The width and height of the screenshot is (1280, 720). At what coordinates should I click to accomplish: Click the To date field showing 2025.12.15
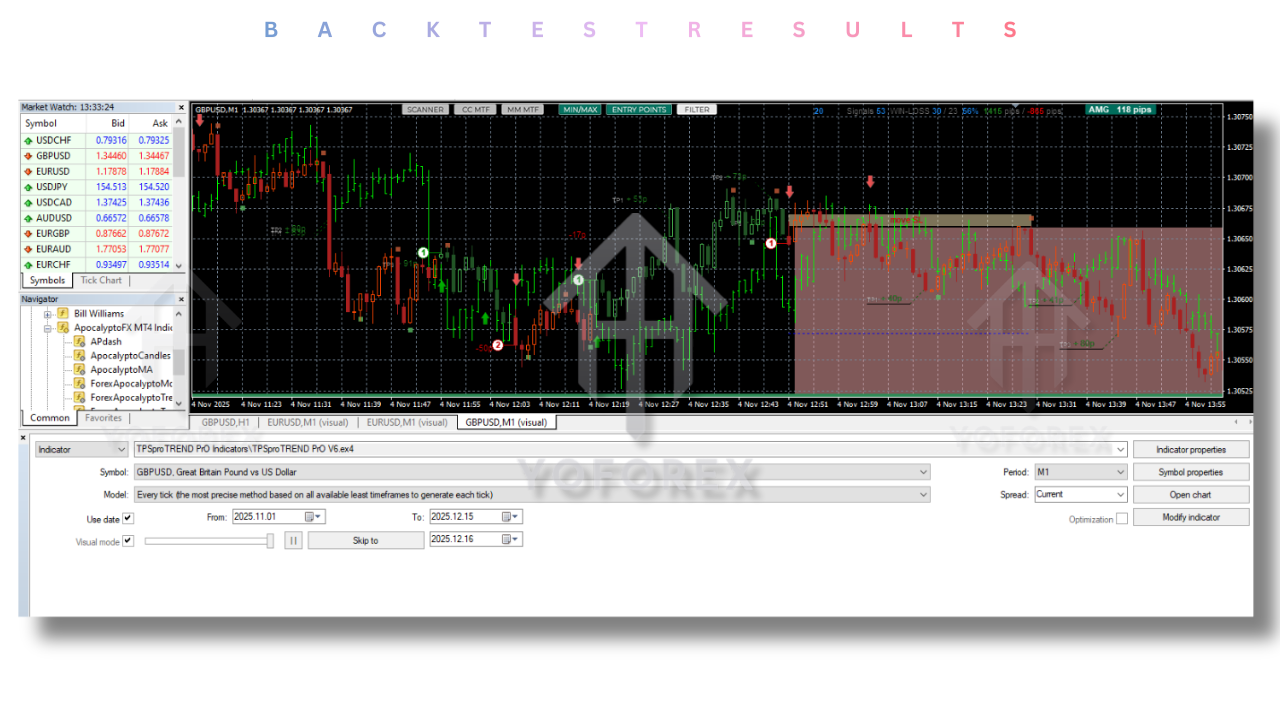pos(468,516)
